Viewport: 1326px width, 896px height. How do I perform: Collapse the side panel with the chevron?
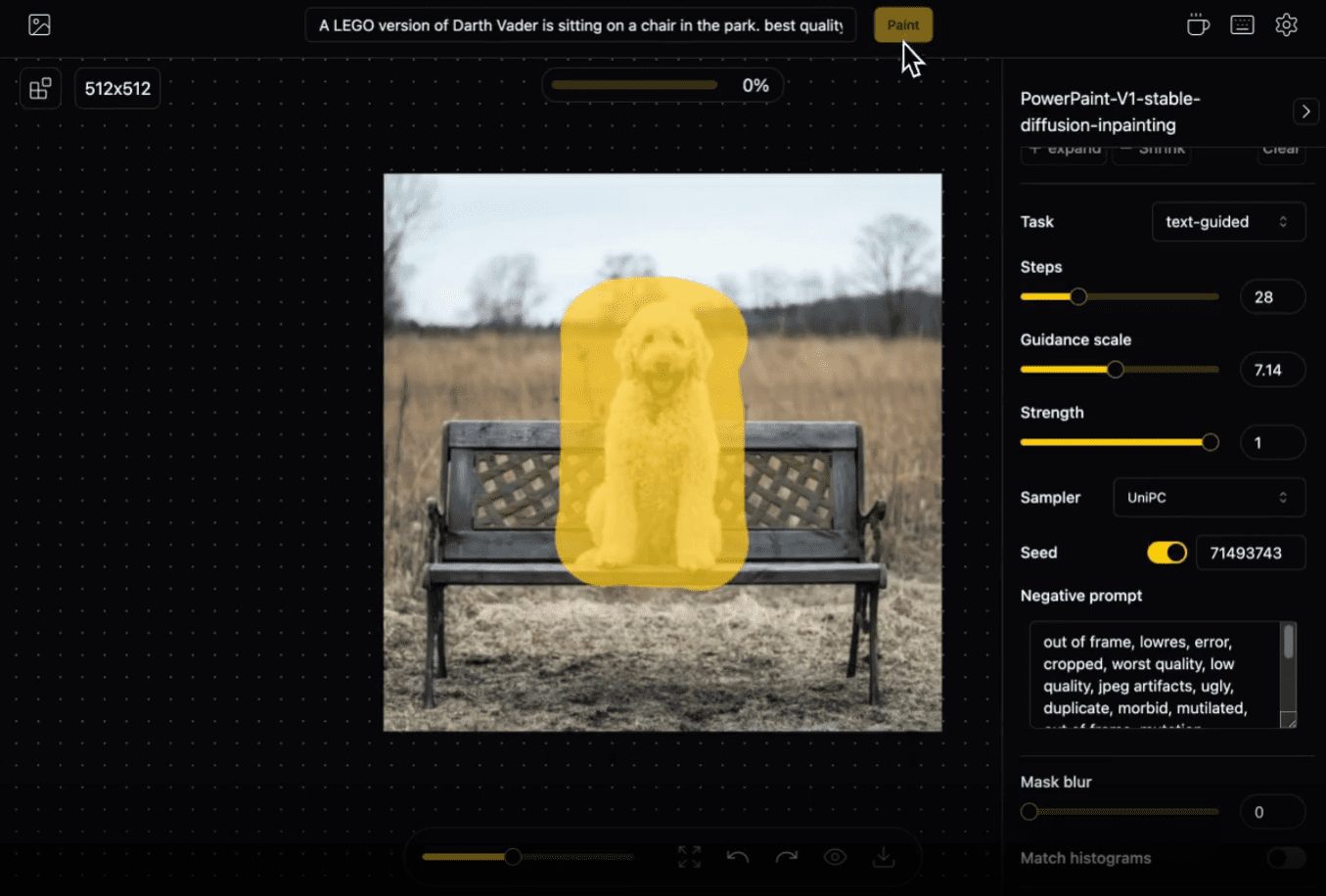point(1305,112)
